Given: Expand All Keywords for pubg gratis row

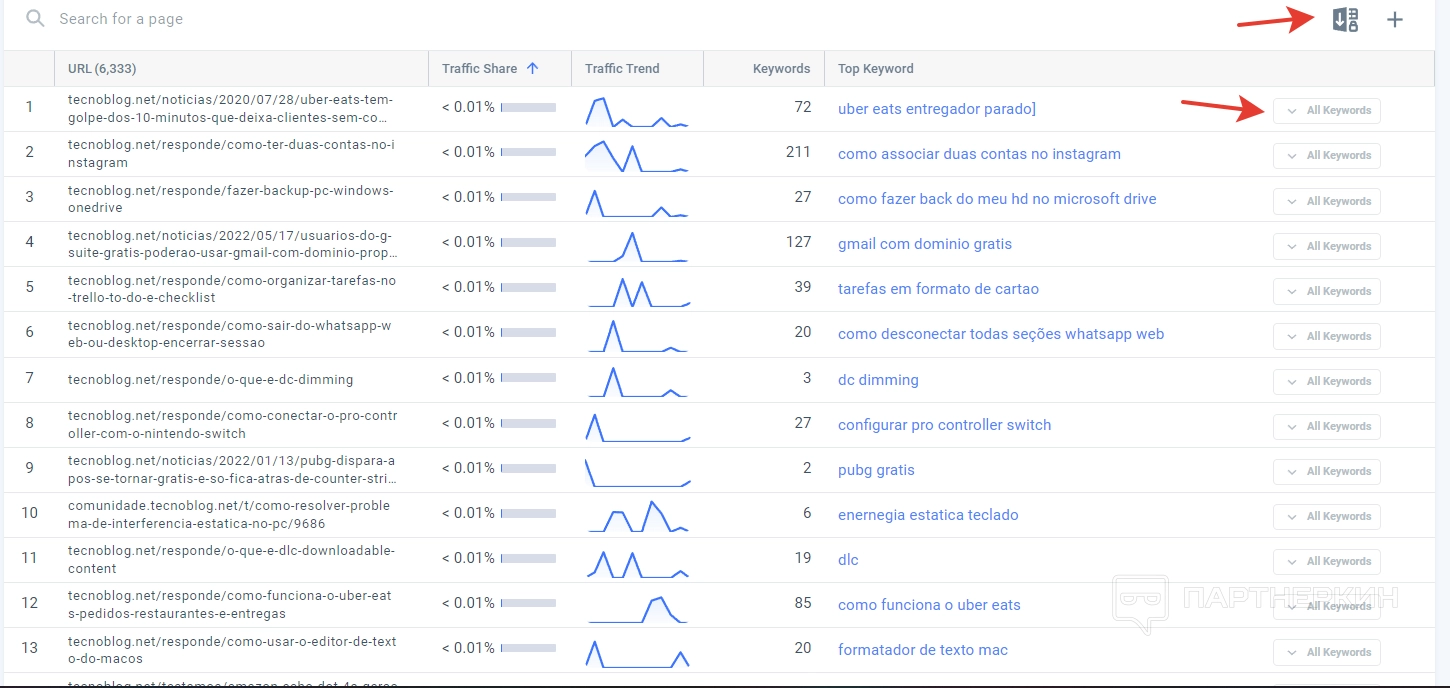Looking at the screenshot, I should [1327, 471].
